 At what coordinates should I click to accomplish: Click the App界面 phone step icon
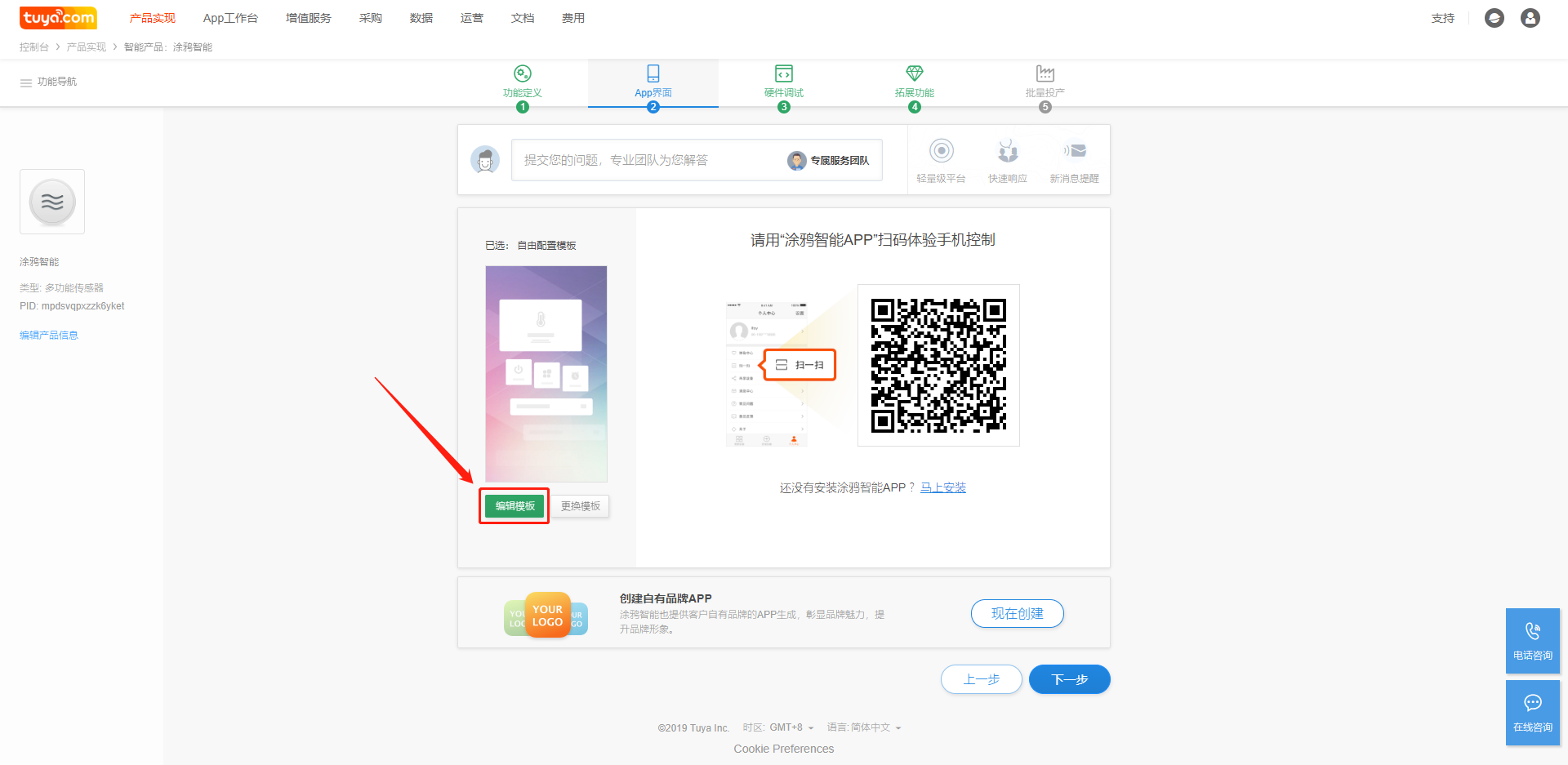[x=653, y=73]
